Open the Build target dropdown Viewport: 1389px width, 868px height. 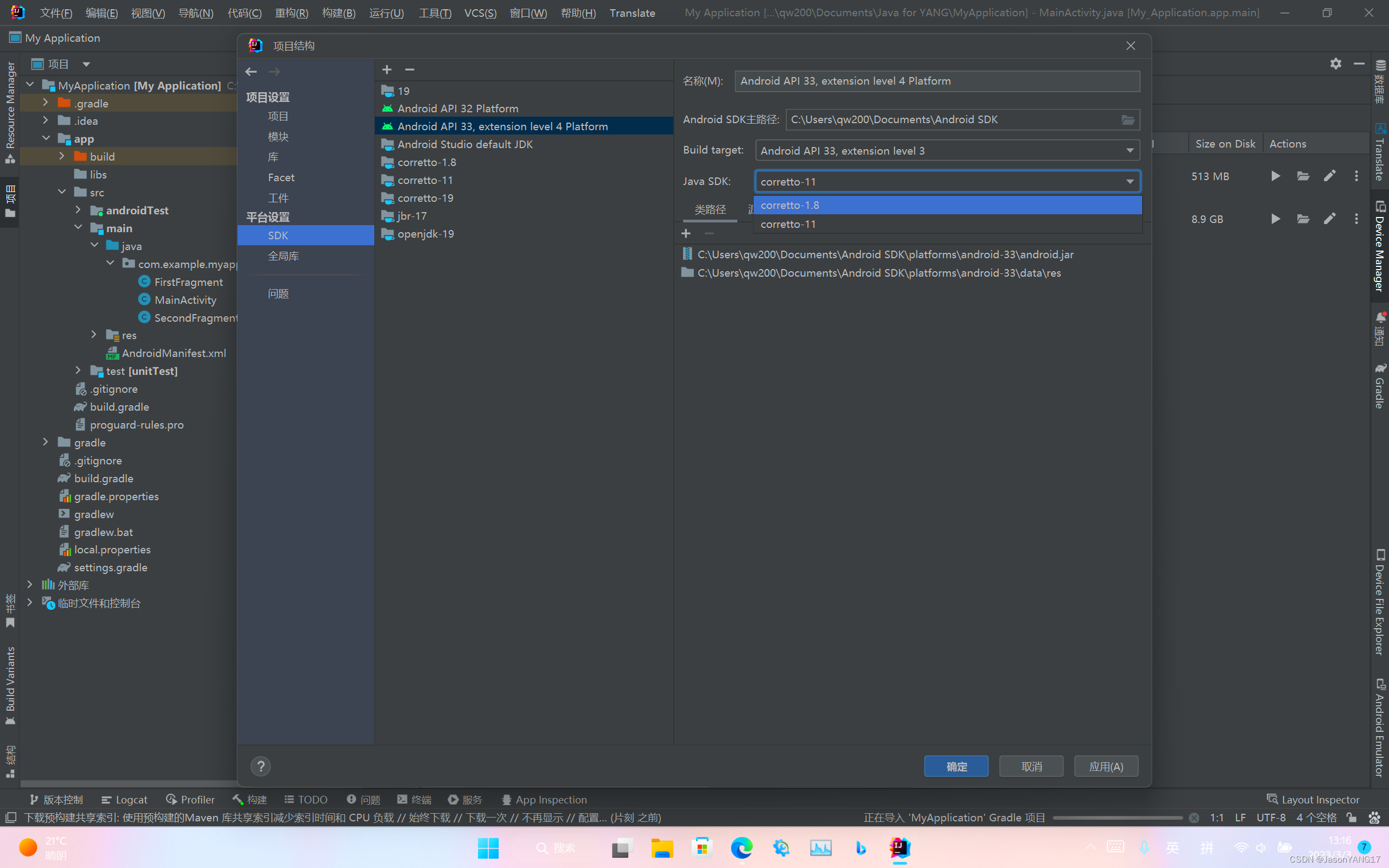coord(947,150)
